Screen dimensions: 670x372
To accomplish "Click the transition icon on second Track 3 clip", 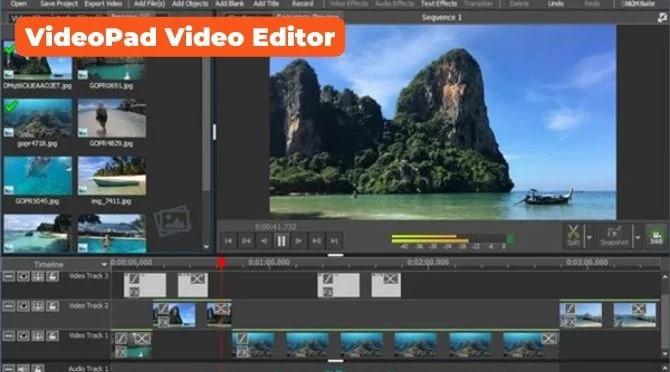I will coord(197,279).
